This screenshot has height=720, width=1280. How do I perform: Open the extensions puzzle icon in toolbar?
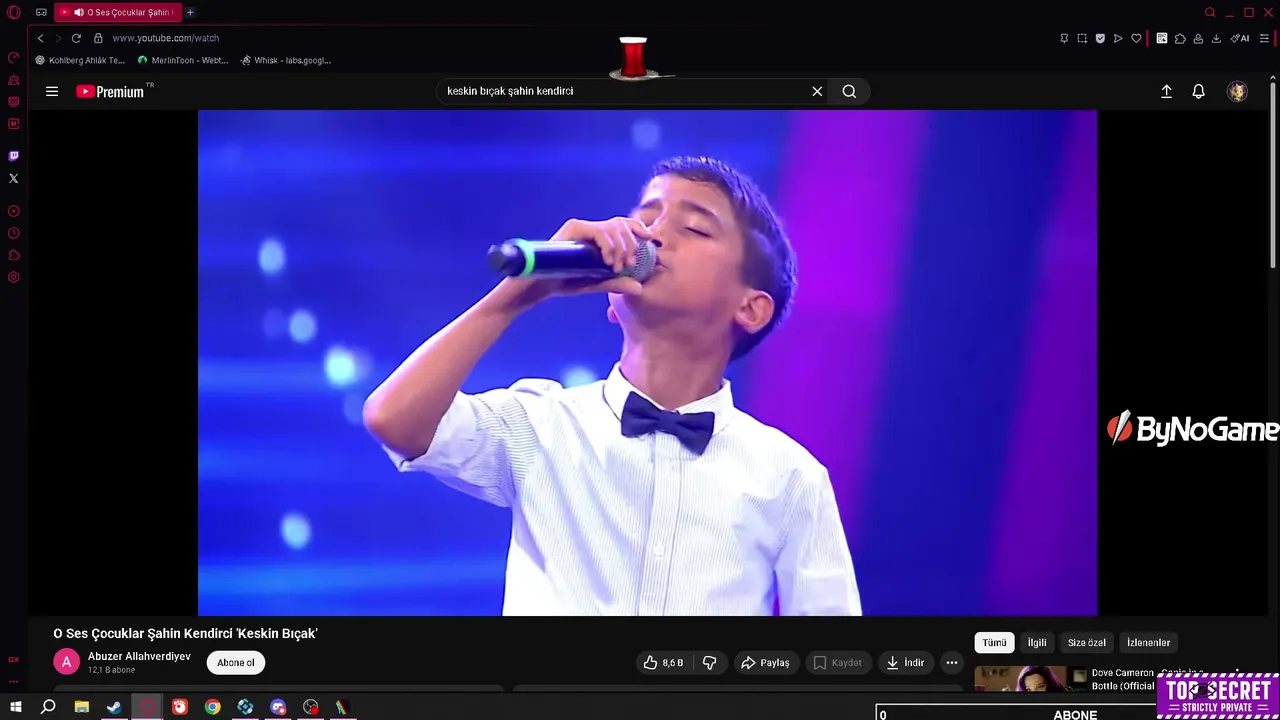point(1180,38)
